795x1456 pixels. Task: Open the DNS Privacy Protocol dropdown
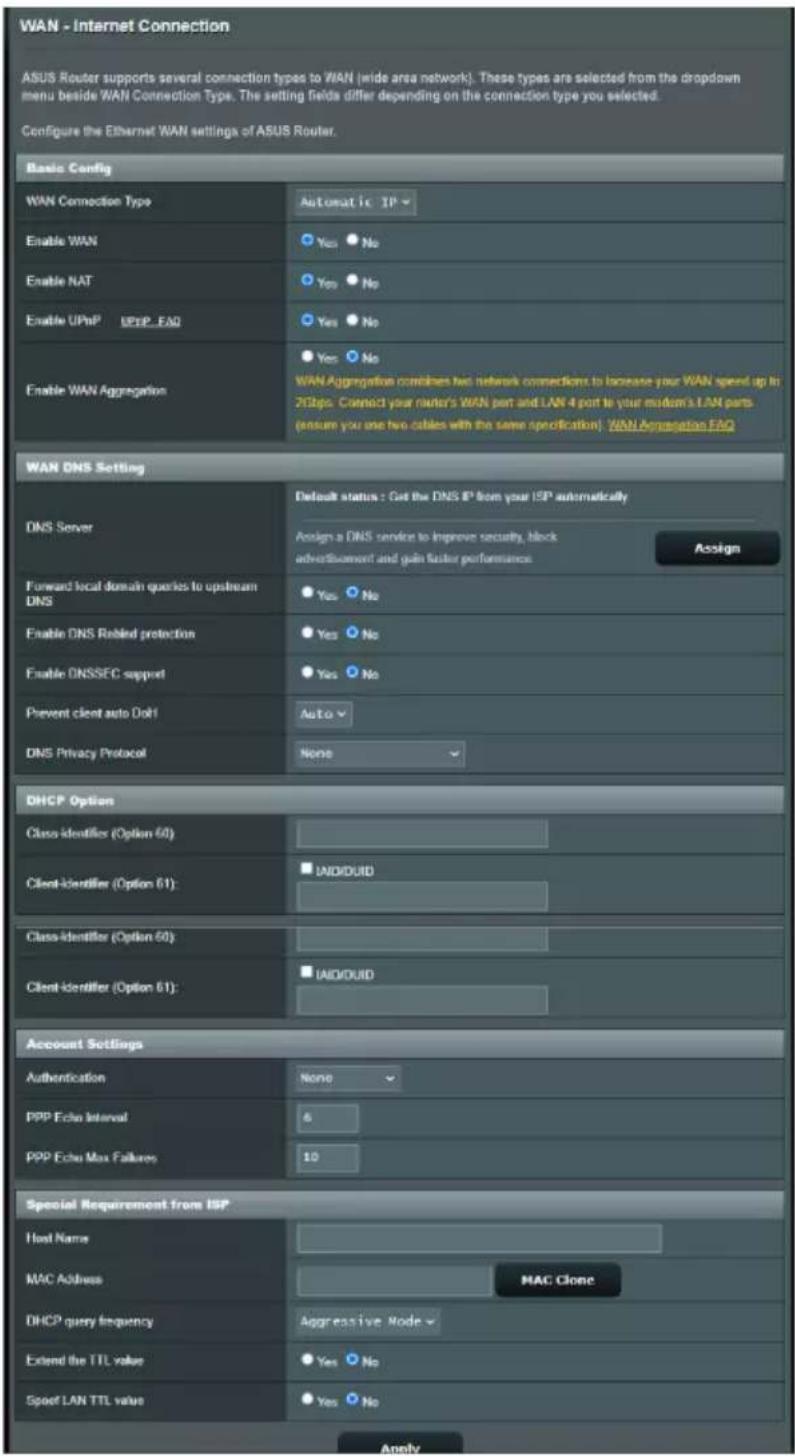380,753
